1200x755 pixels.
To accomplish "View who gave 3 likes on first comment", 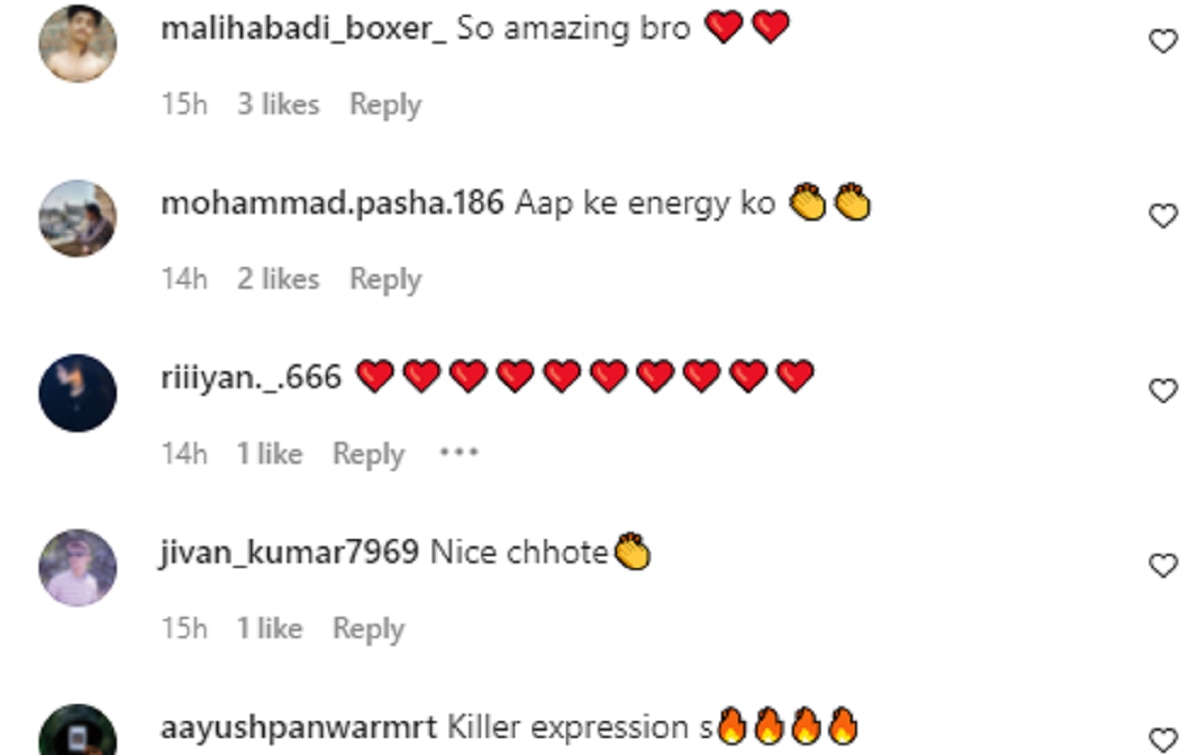I will click(278, 104).
